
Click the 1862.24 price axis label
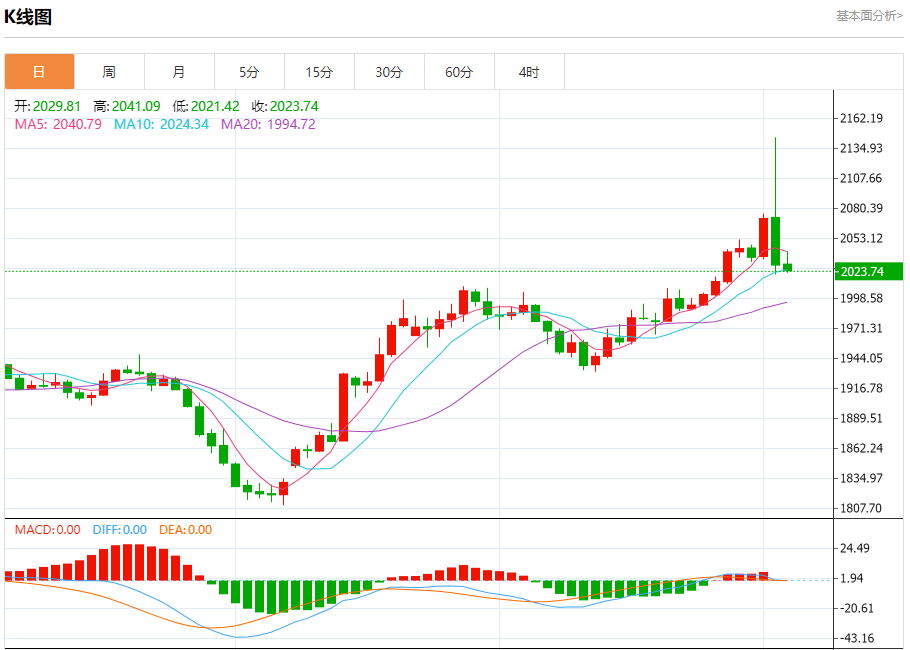point(861,448)
